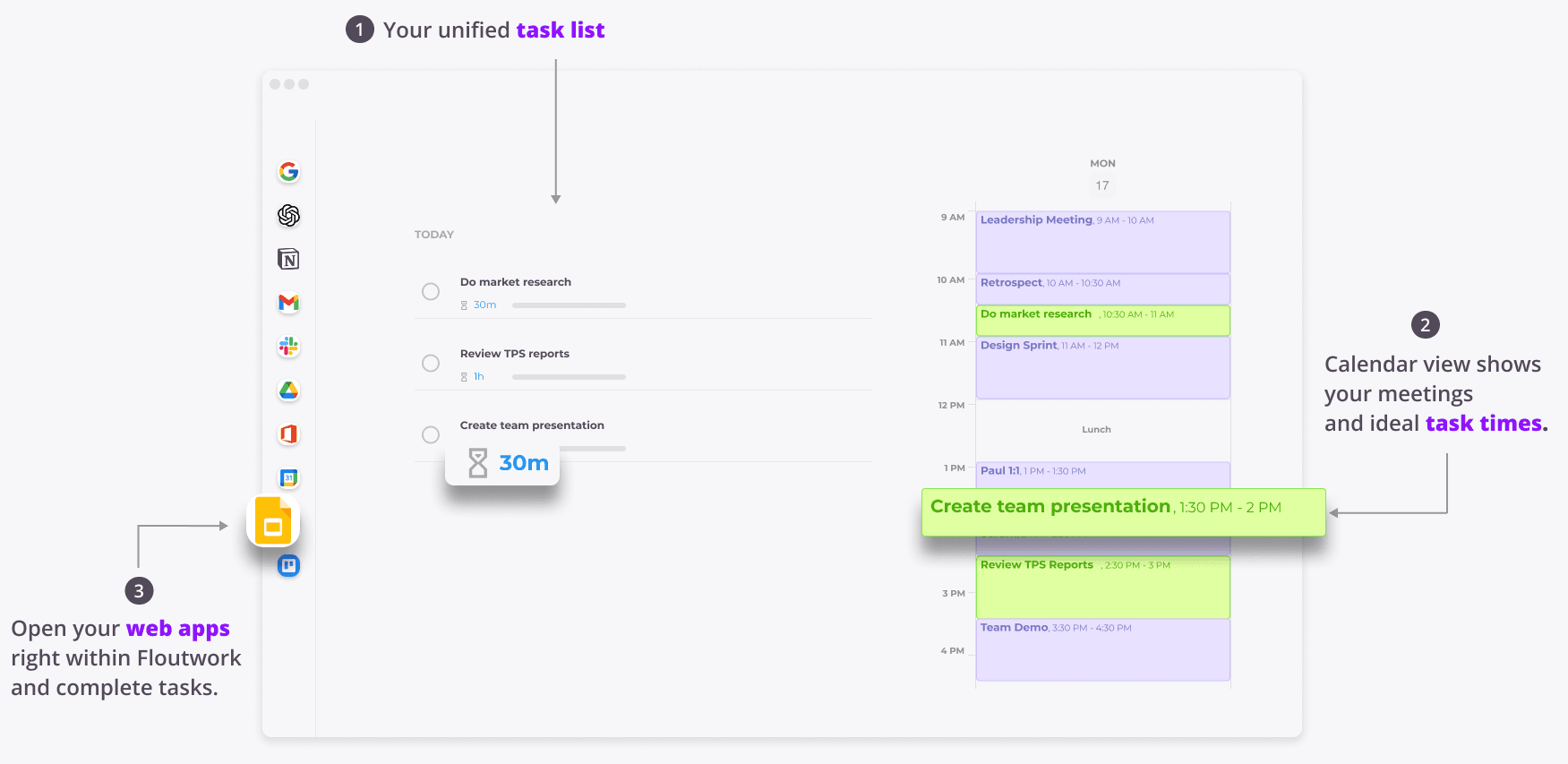Launch Microsoft Office from the sidebar
Image resolution: width=1568 pixels, height=764 pixels.
(288, 434)
